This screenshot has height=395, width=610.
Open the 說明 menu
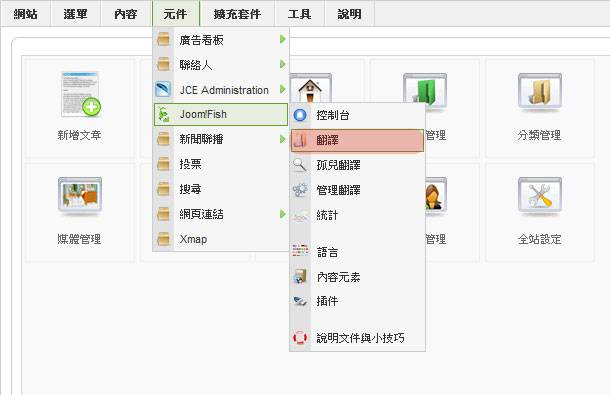tap(349, 14)
